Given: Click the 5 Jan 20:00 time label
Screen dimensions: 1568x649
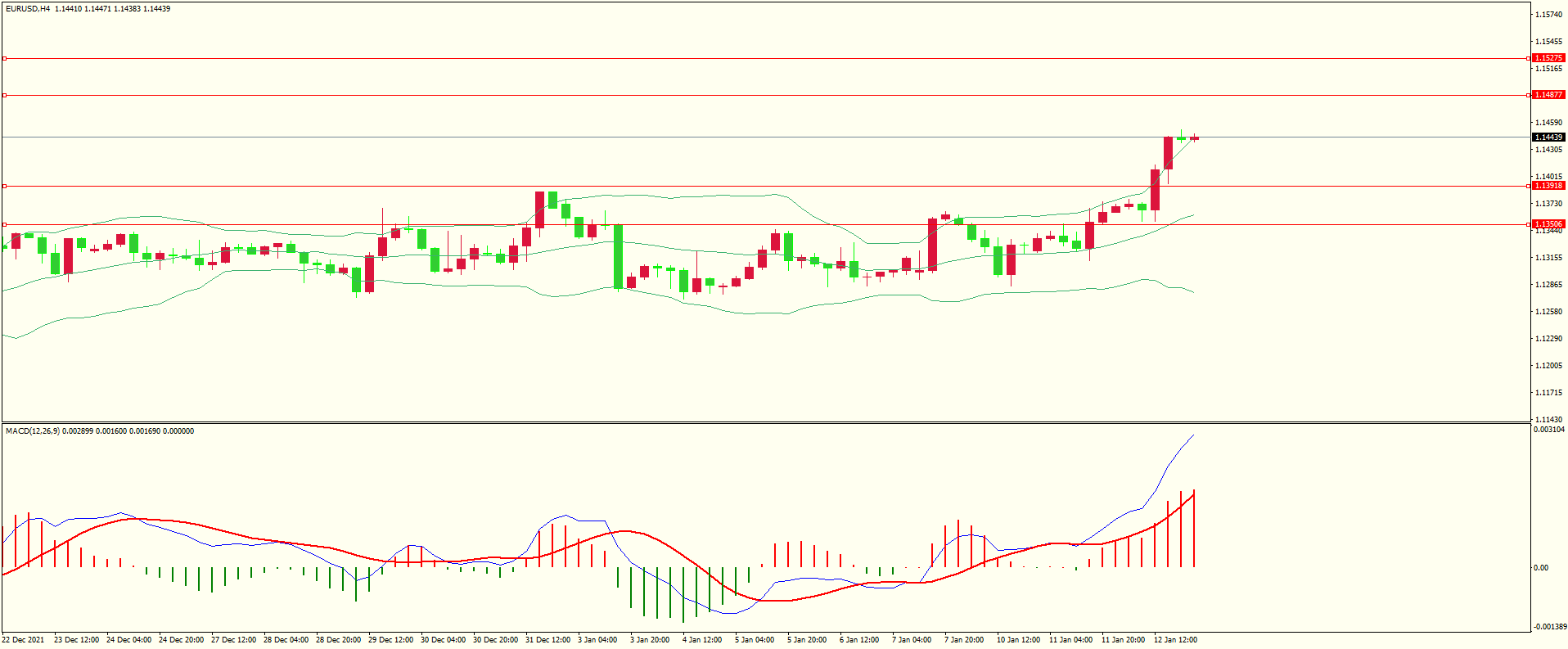Looking at the screenshot, I should [807, 640].
